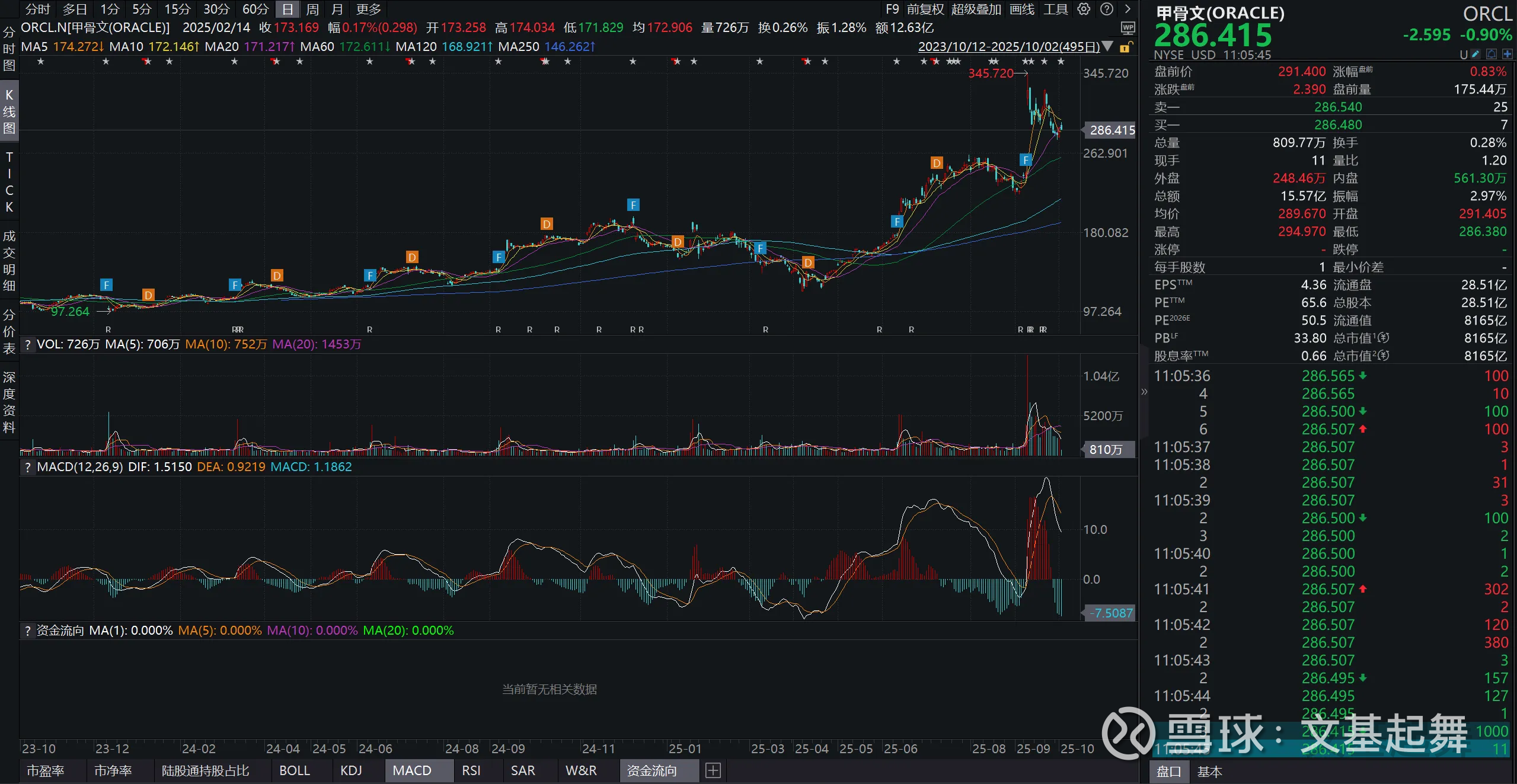This screenshot has width=1517, height=784.
Task: Add ORCL to watchlist plus icon
Action: (x=1507, y=55)
